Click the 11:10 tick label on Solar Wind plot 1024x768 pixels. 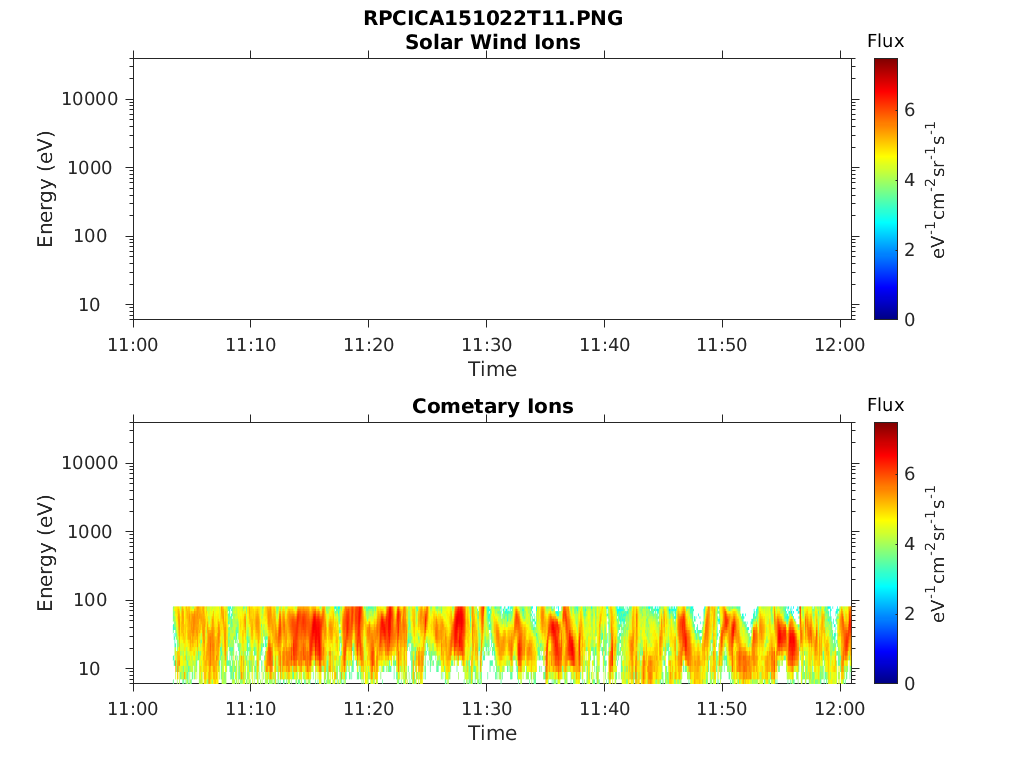pos(251,345)
